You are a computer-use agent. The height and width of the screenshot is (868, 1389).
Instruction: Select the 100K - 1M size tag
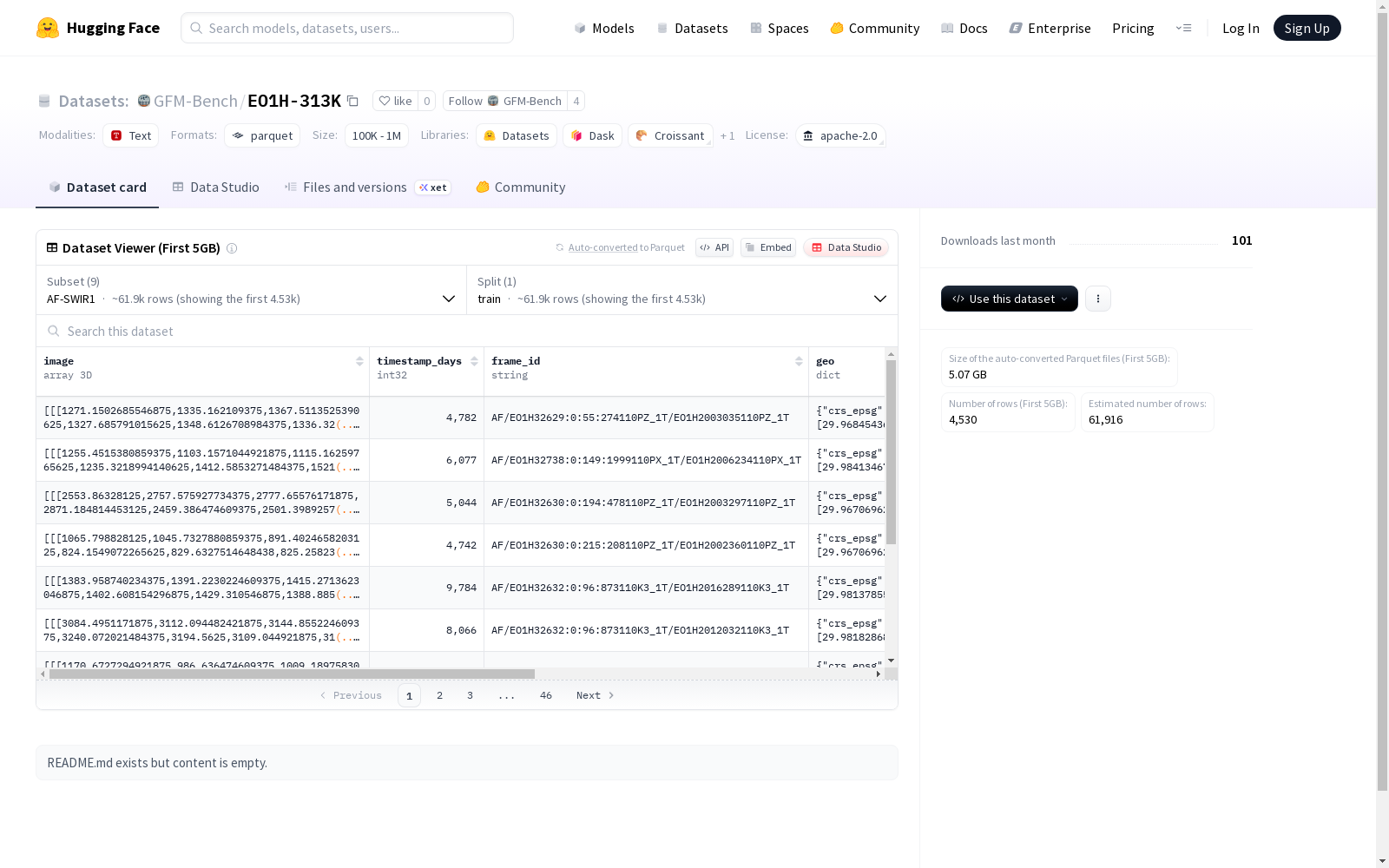point(377,135)
